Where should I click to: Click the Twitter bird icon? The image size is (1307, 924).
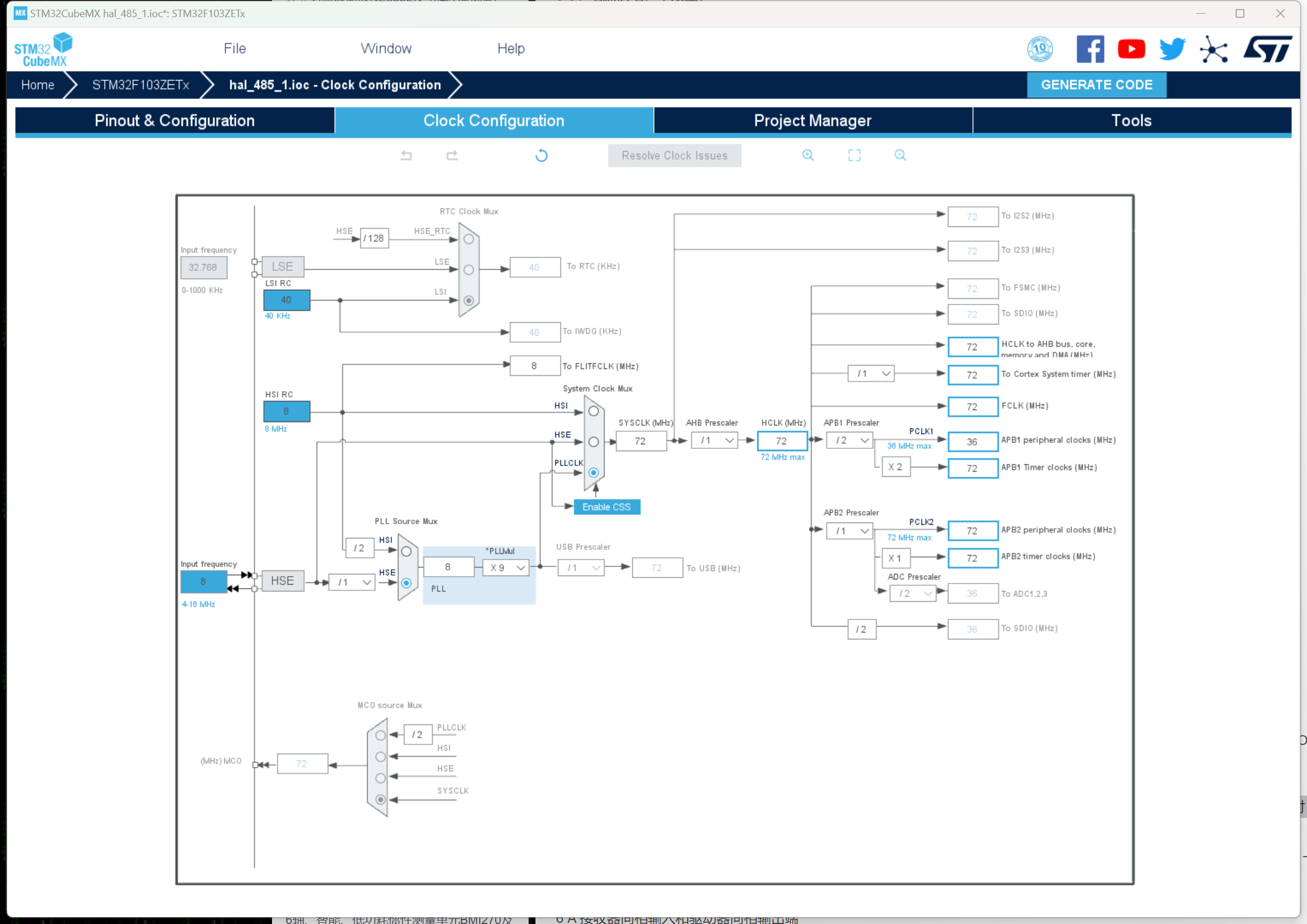click(x=1172, y=49)
